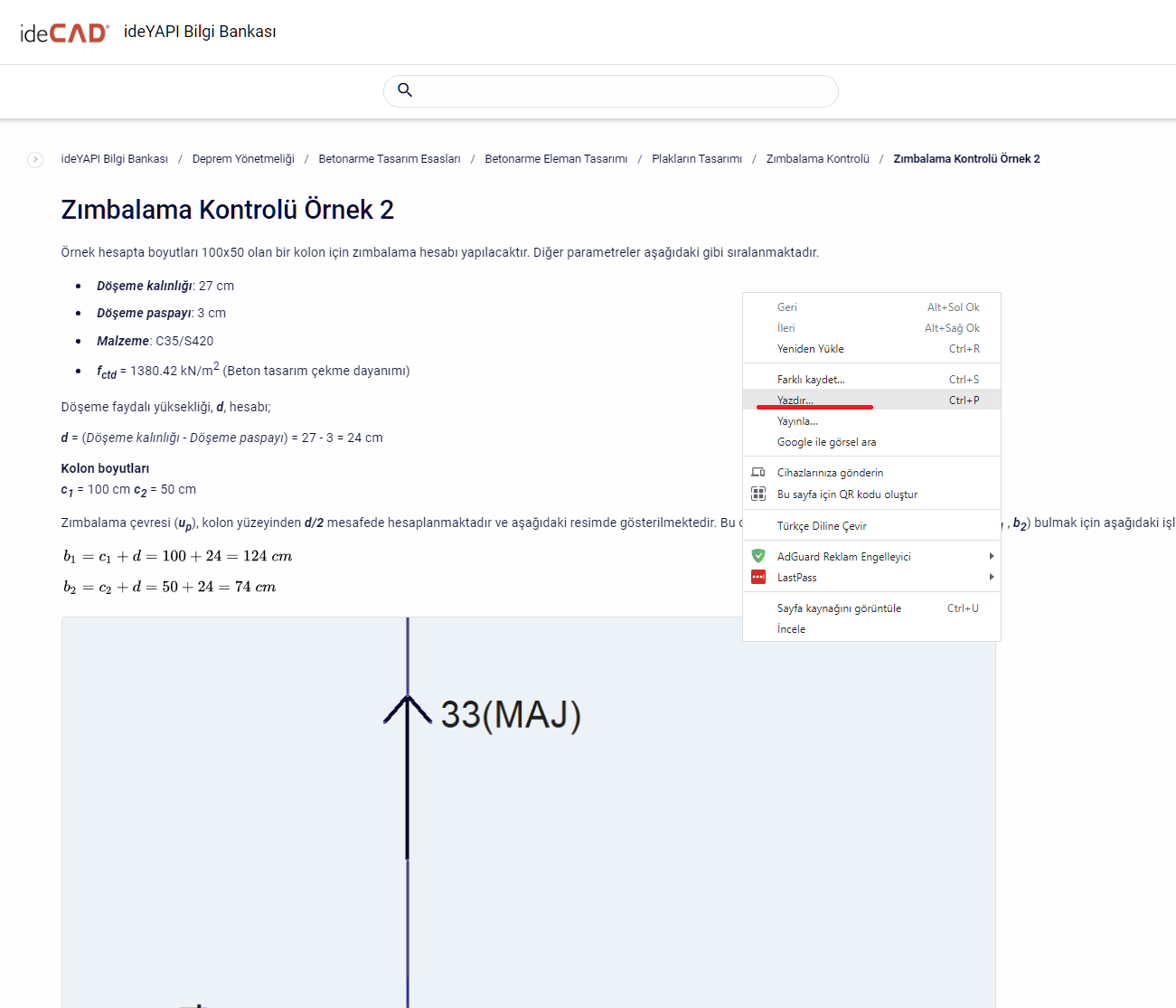Click the ideCAD logo
1176x1008 pixels.
[64, 33]
